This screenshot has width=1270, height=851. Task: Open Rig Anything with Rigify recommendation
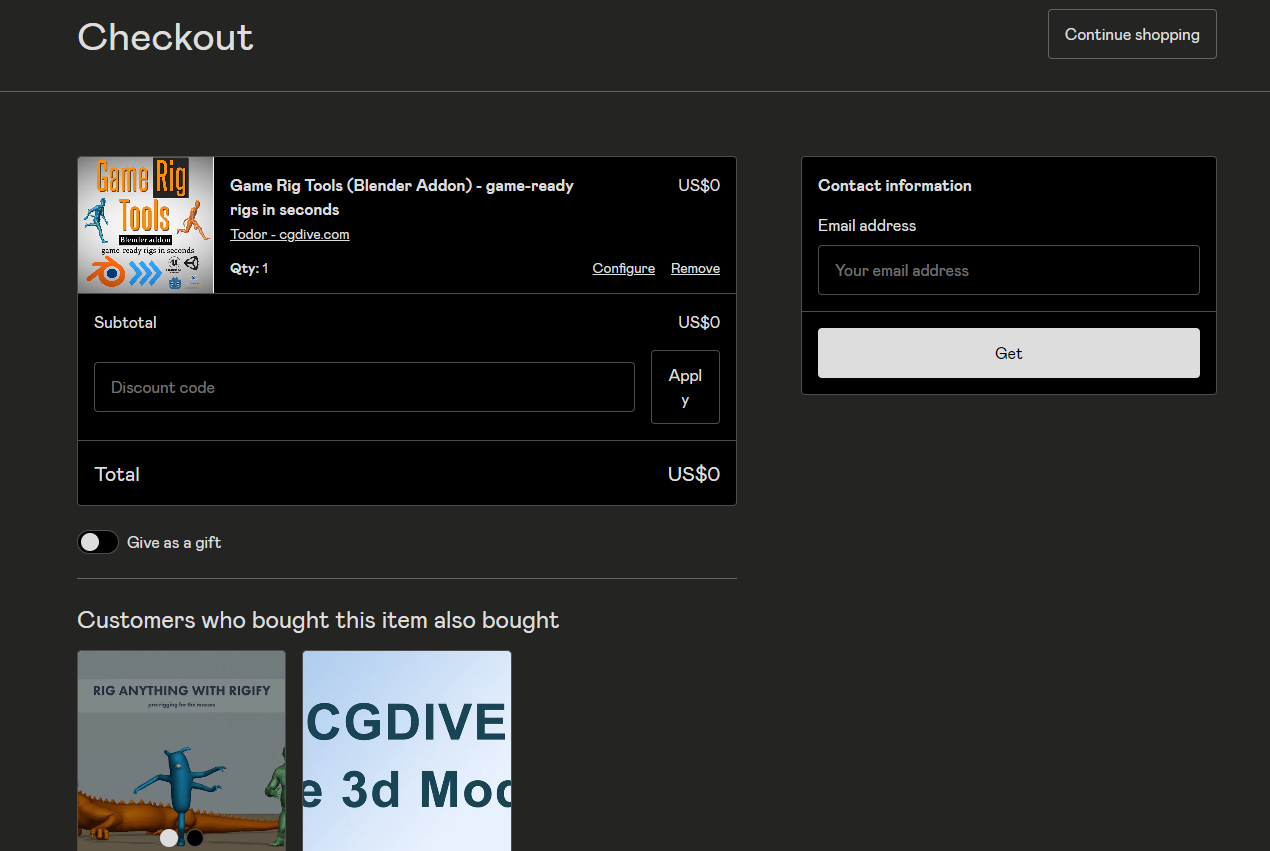point(181,751)
